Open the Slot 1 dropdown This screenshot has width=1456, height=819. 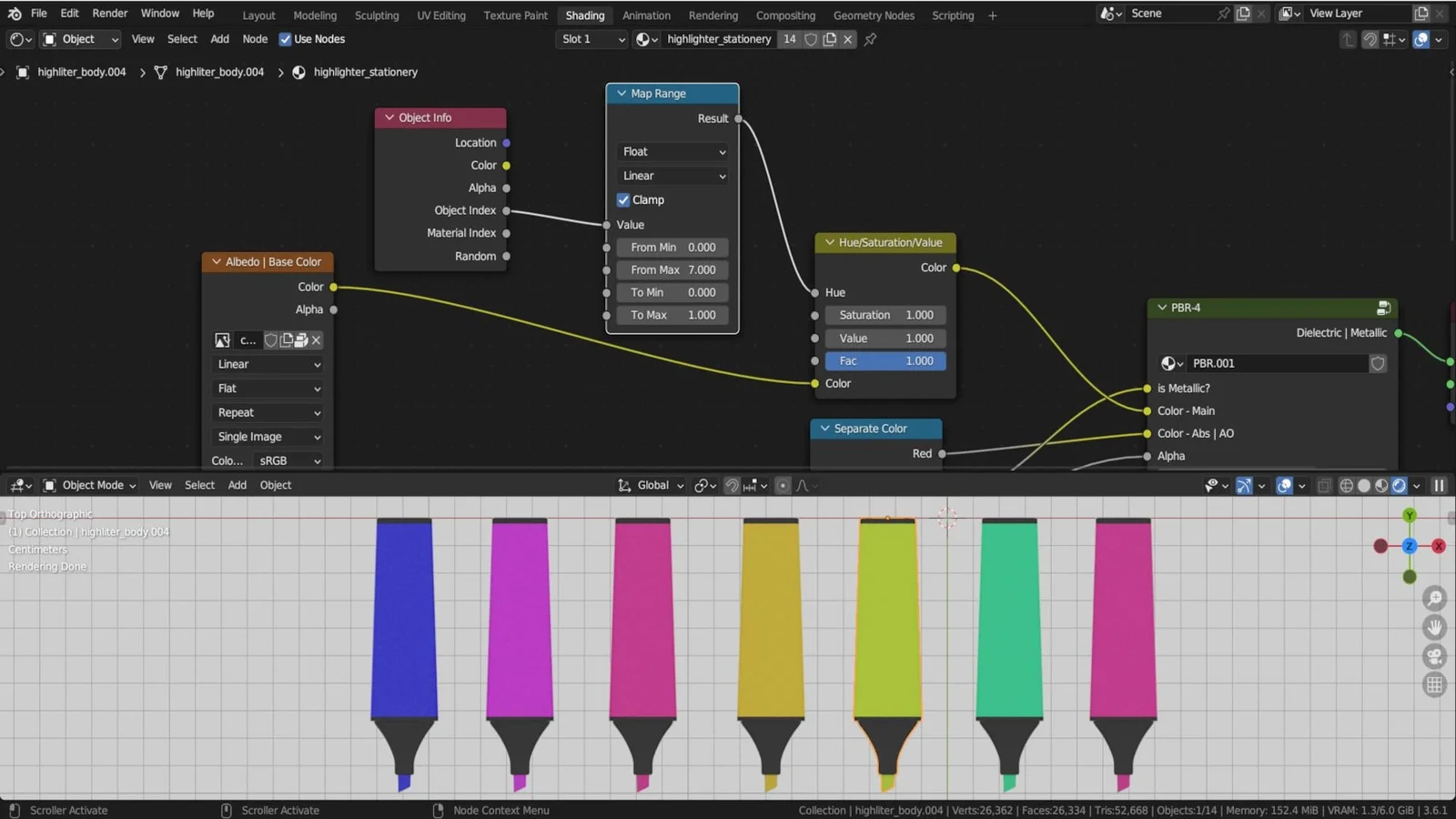(593, 39)
